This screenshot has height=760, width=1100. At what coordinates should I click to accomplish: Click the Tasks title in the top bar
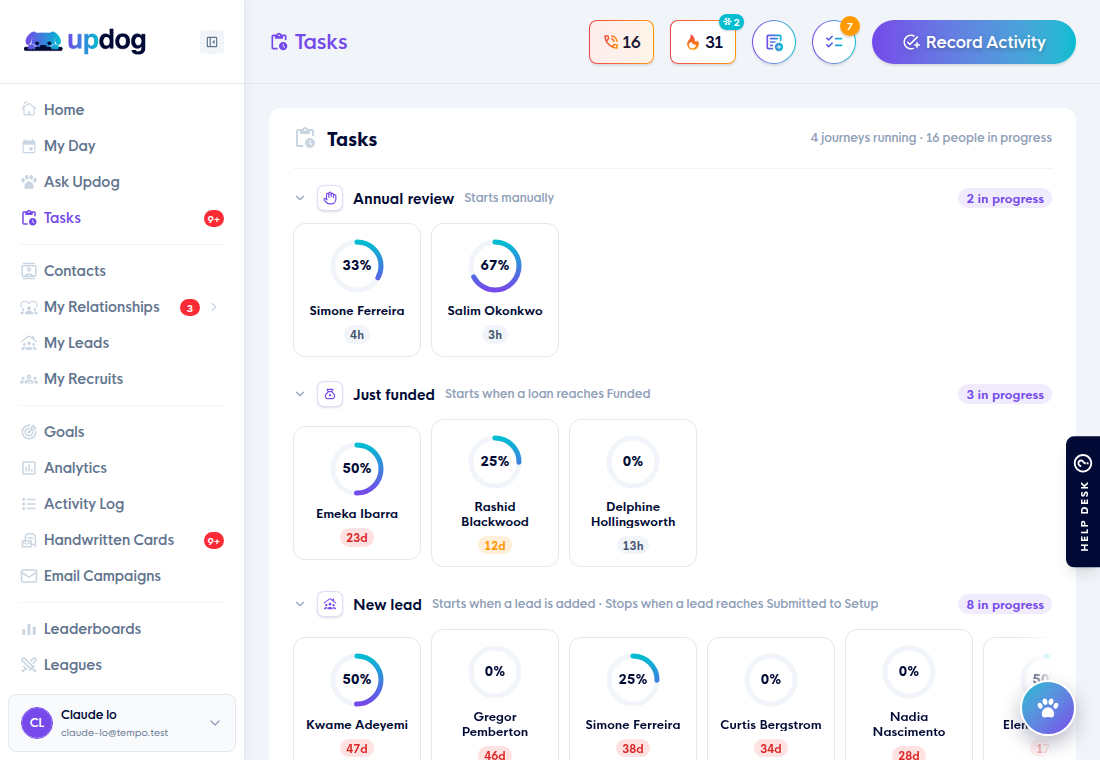321,42
